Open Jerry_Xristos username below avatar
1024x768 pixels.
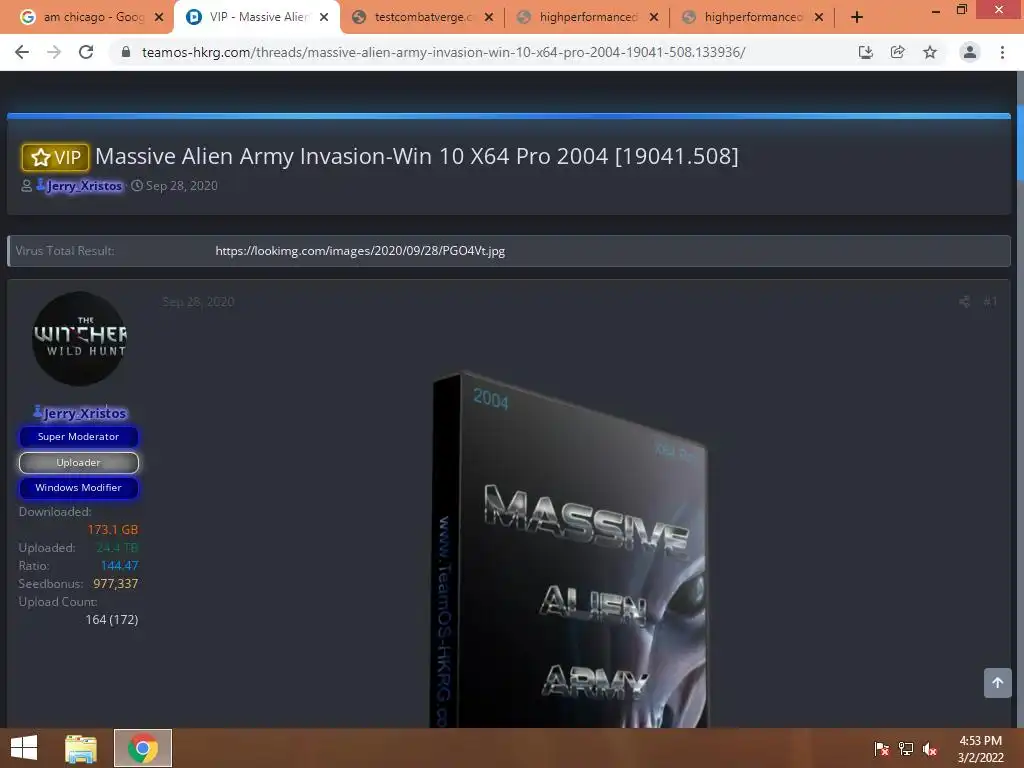[x=85, y=413]
